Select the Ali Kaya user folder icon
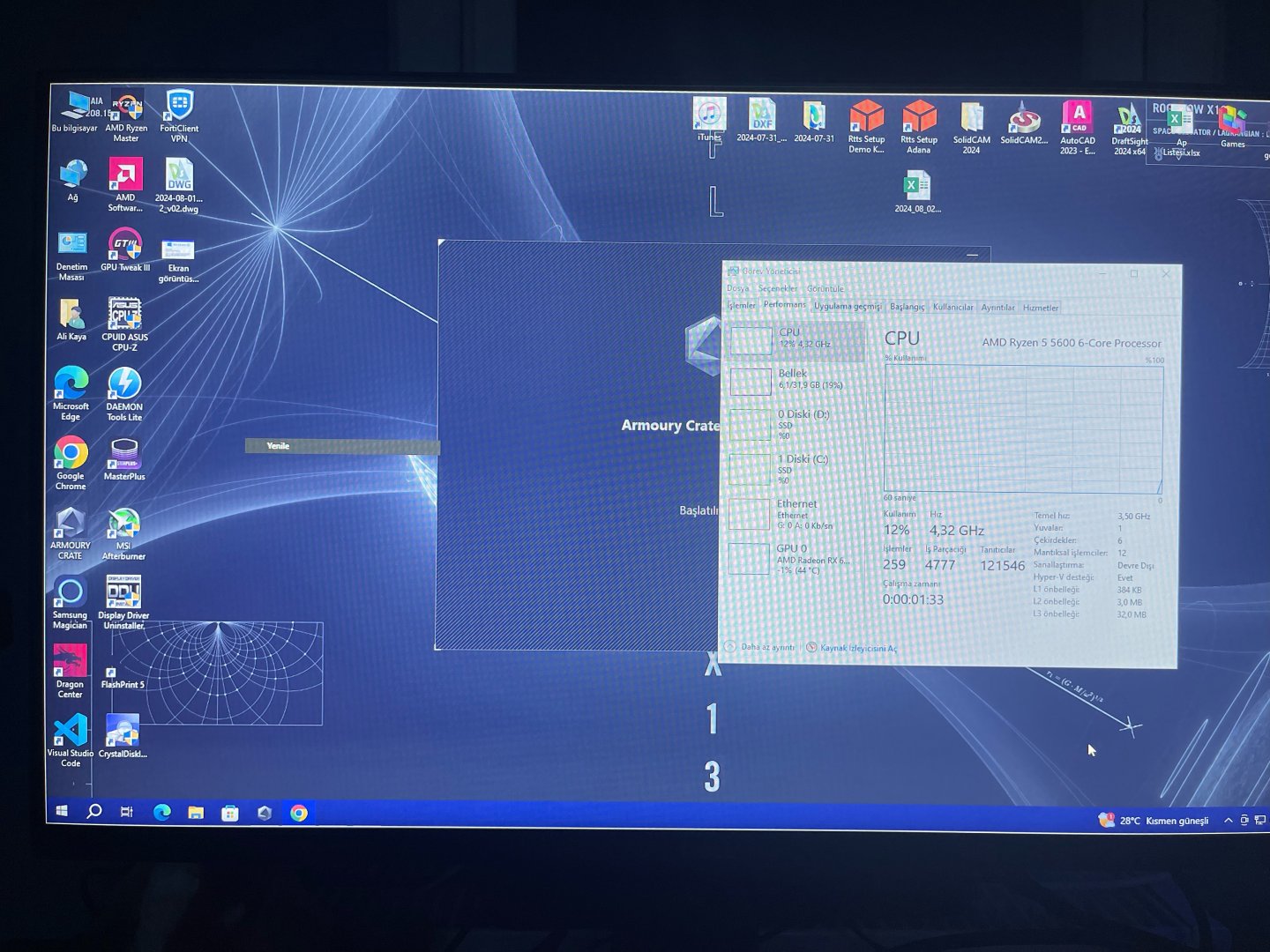This screenshot has width=1270, height=952. (x=71, y=320)
